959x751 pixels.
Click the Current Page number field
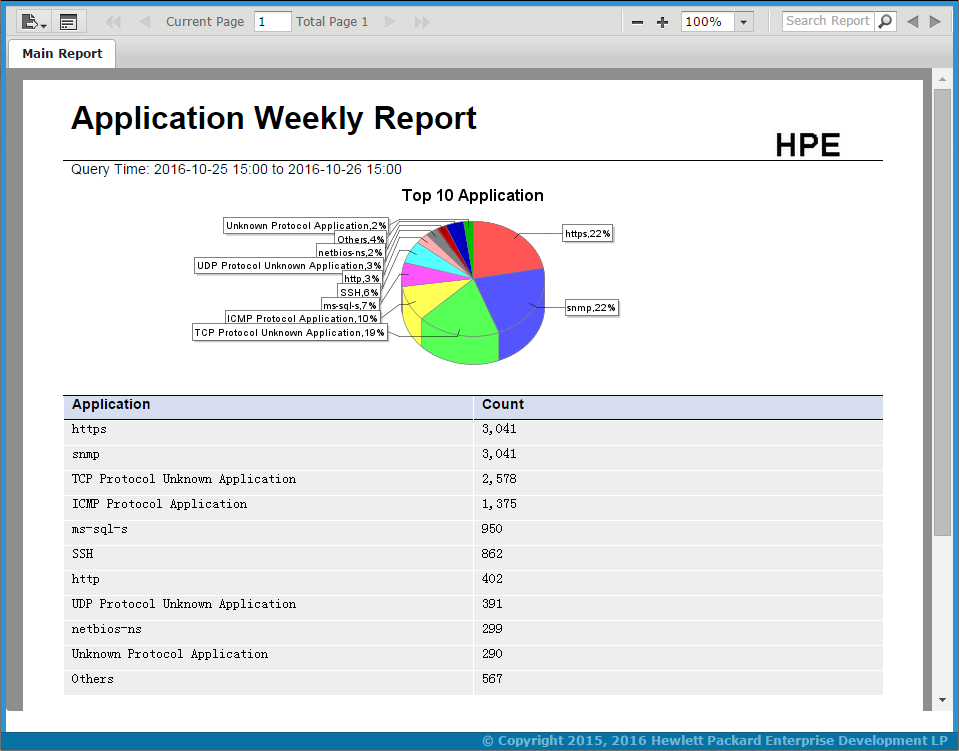pos(272,22)
